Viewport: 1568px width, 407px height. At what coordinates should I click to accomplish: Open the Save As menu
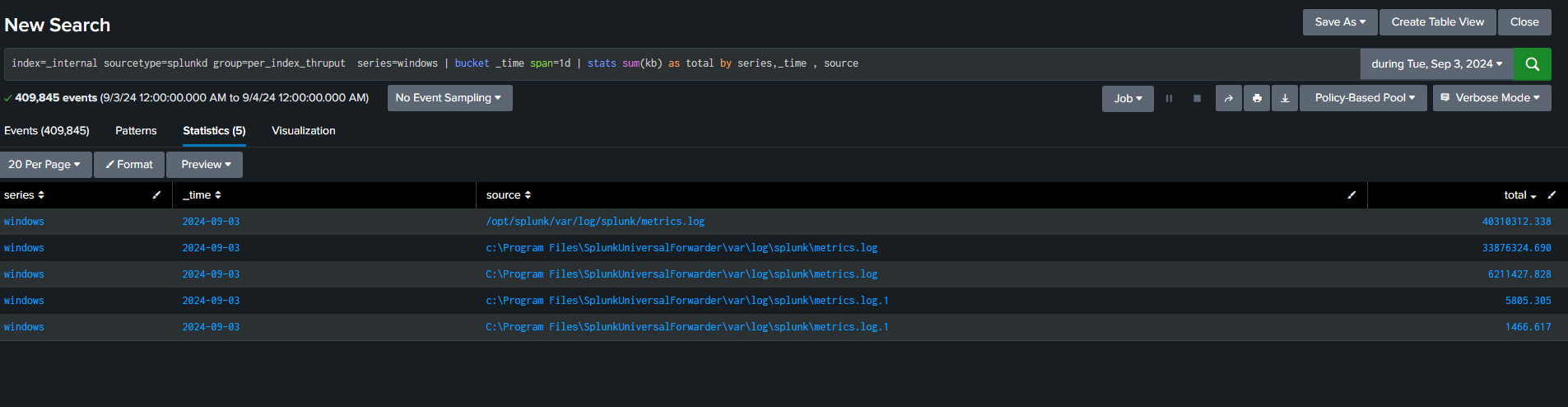pyautogui.click(x=1339, y=22)
